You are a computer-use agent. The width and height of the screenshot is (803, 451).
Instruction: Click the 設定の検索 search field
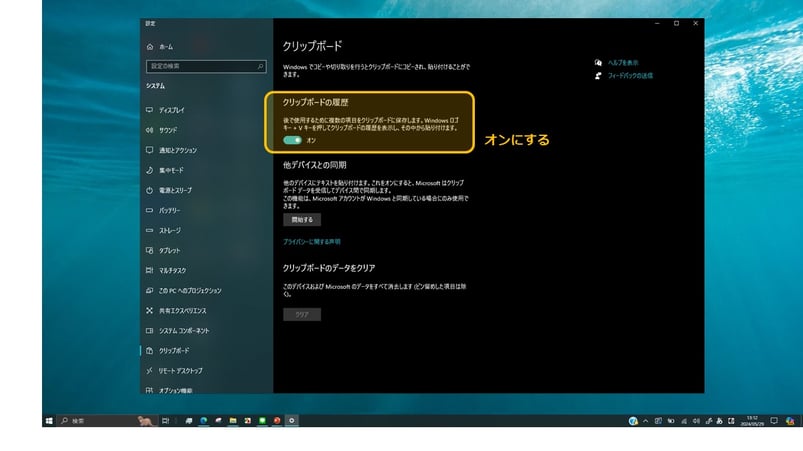206,66
